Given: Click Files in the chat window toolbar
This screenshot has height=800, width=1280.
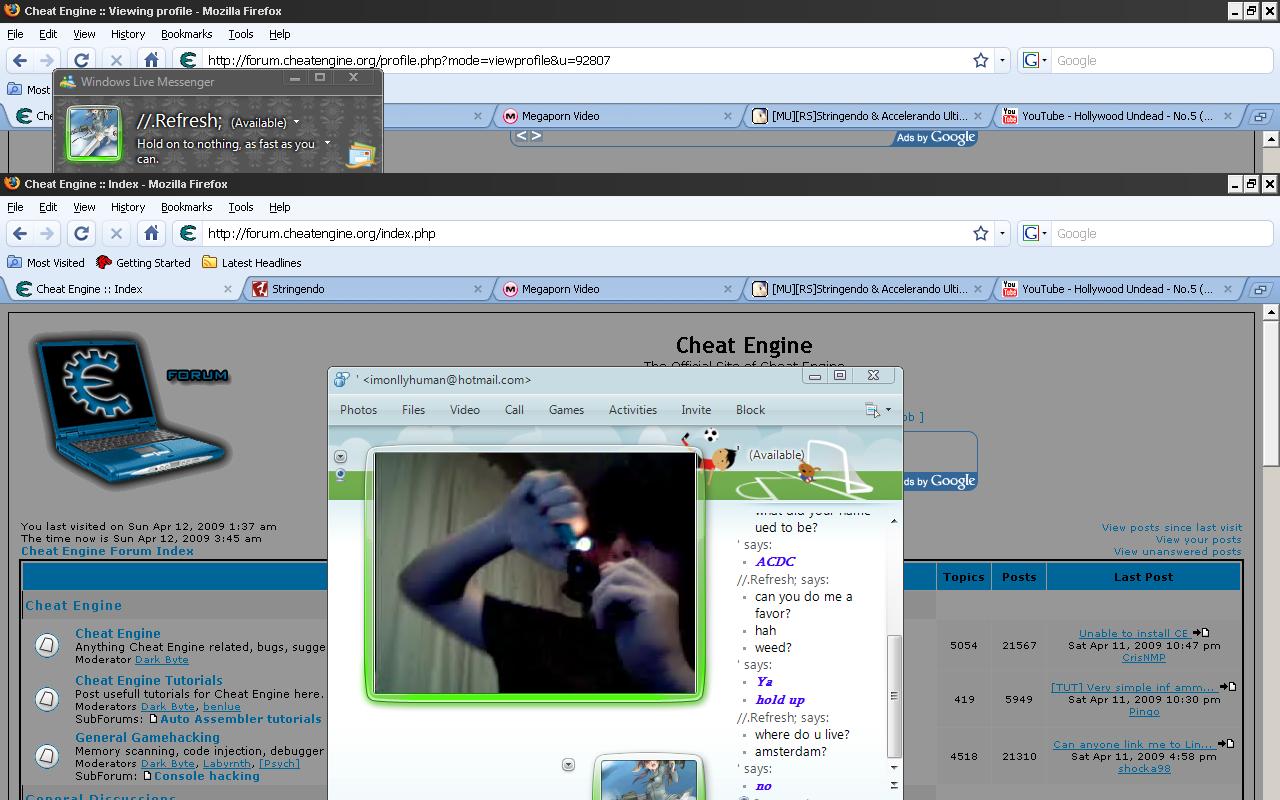Looking at the screenshot, I should click(413, 410).
